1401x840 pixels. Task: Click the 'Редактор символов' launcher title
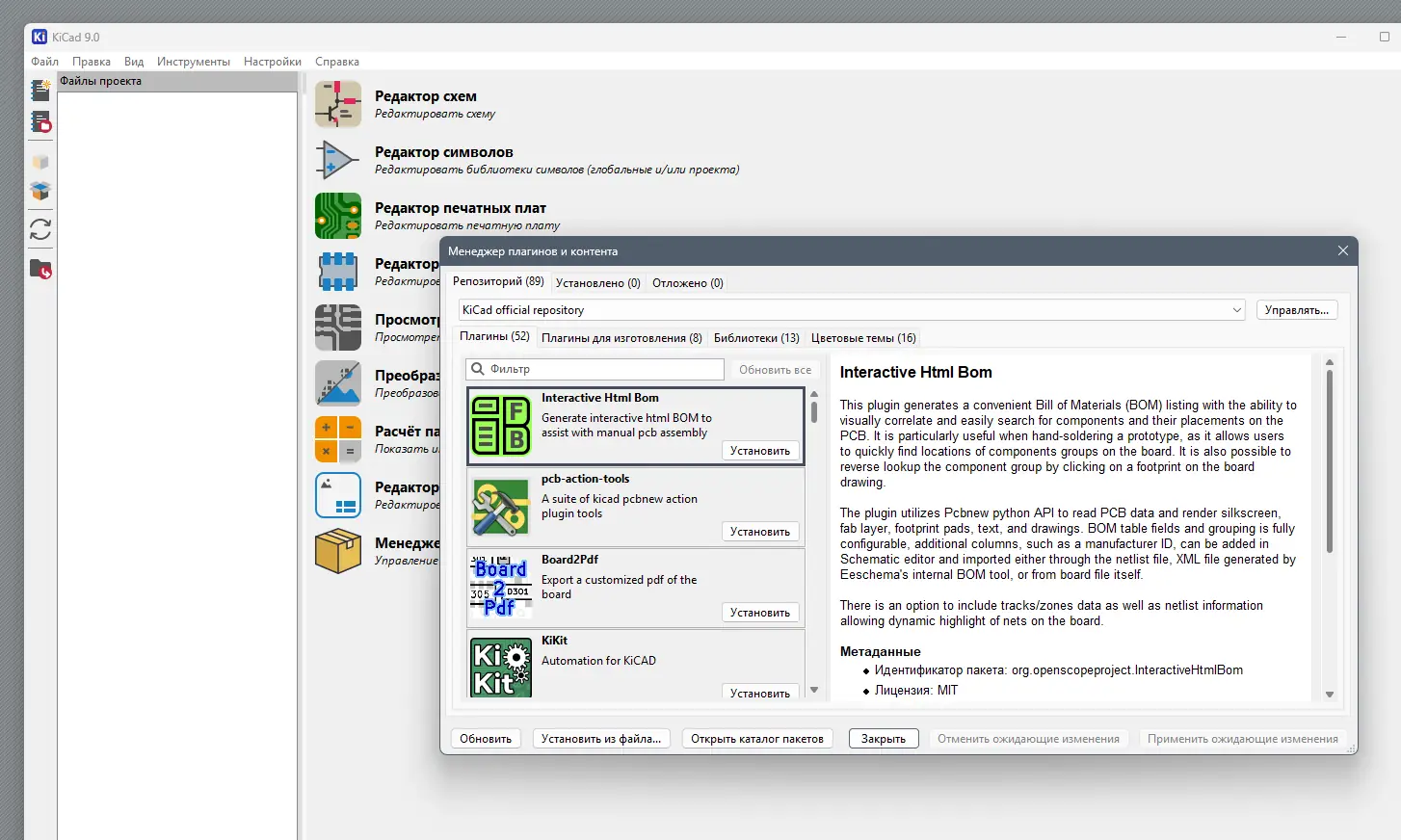[x=444, y=152]
